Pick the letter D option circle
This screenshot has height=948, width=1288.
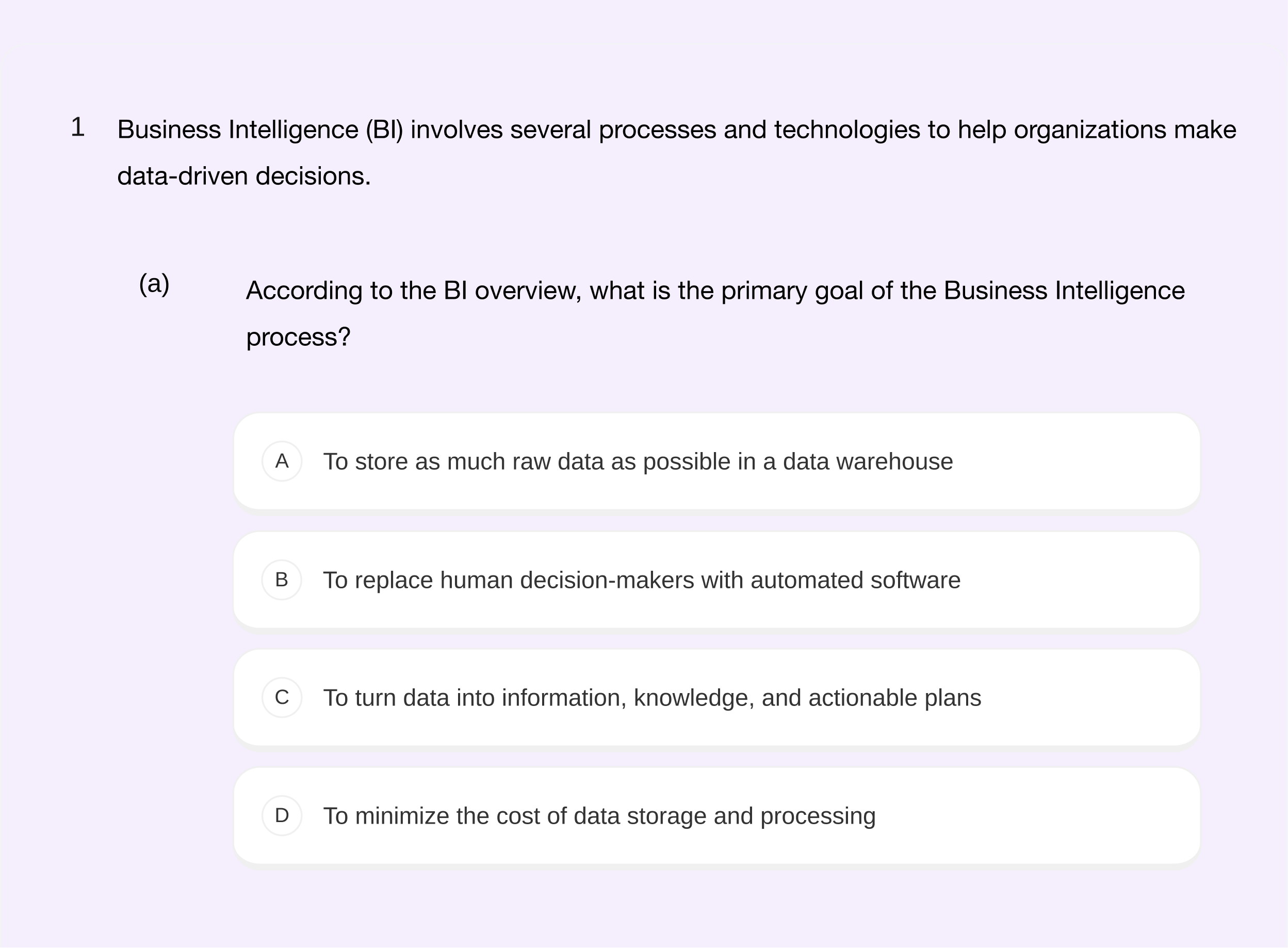282,815
